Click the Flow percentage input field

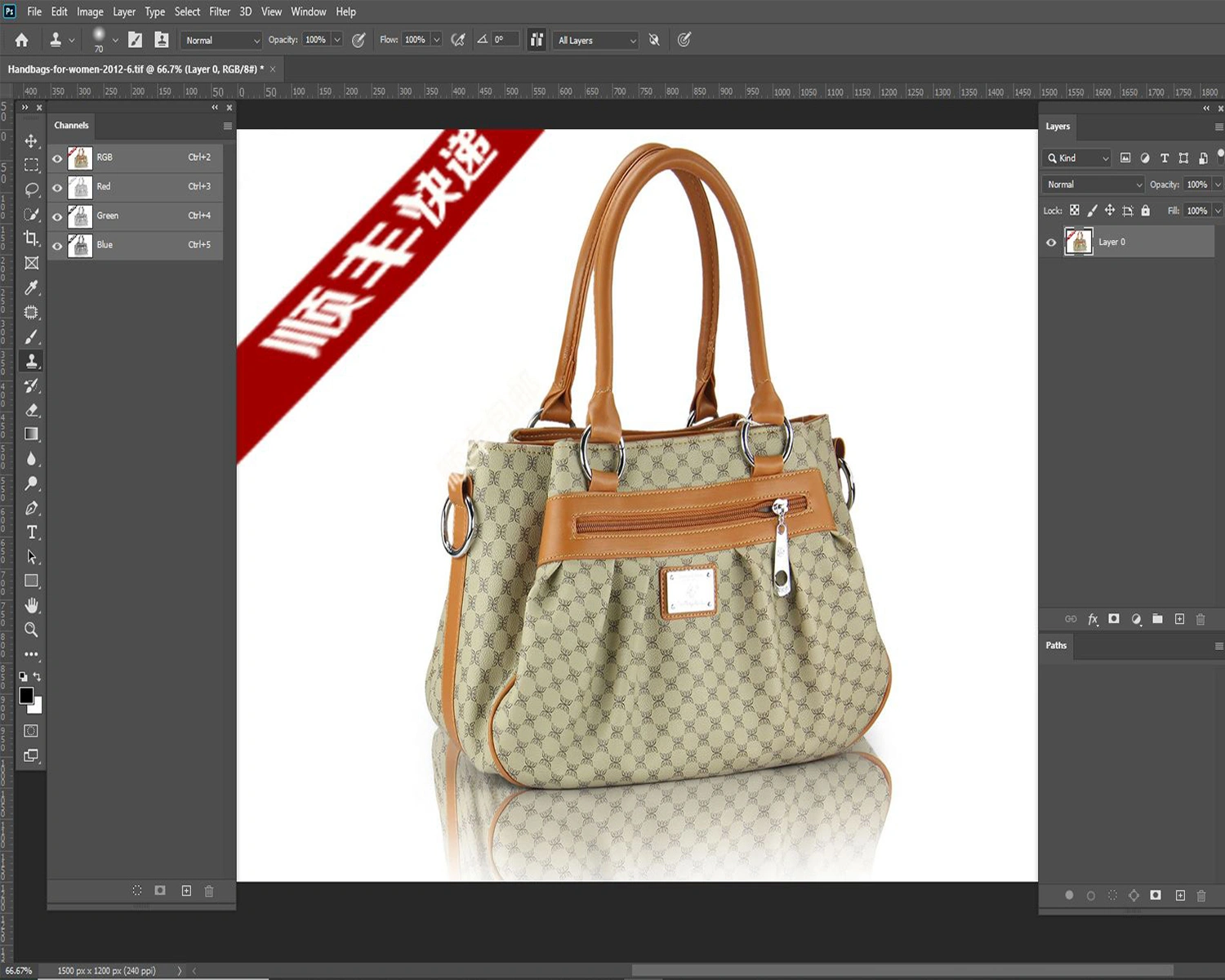415,40
